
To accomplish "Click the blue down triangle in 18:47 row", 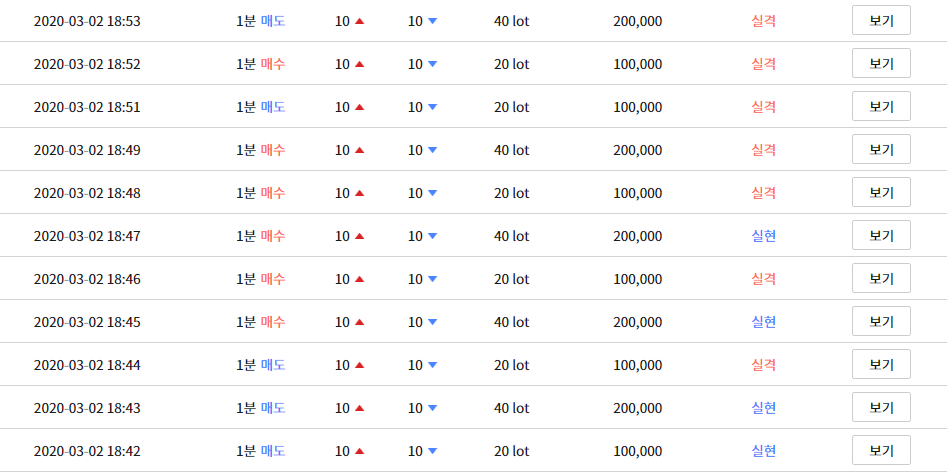I will click(x=432, y=236).
